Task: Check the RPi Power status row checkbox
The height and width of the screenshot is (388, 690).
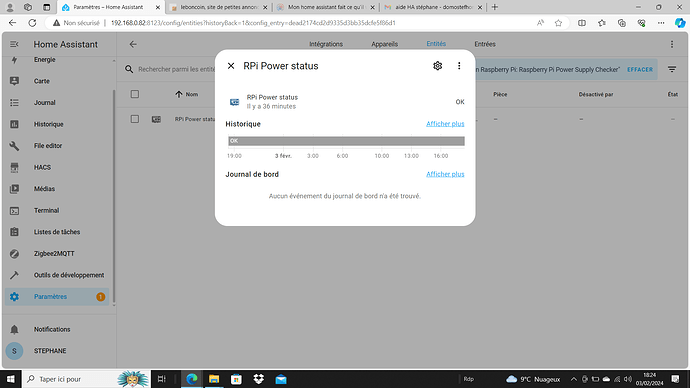Action: [x=135, y=119]
